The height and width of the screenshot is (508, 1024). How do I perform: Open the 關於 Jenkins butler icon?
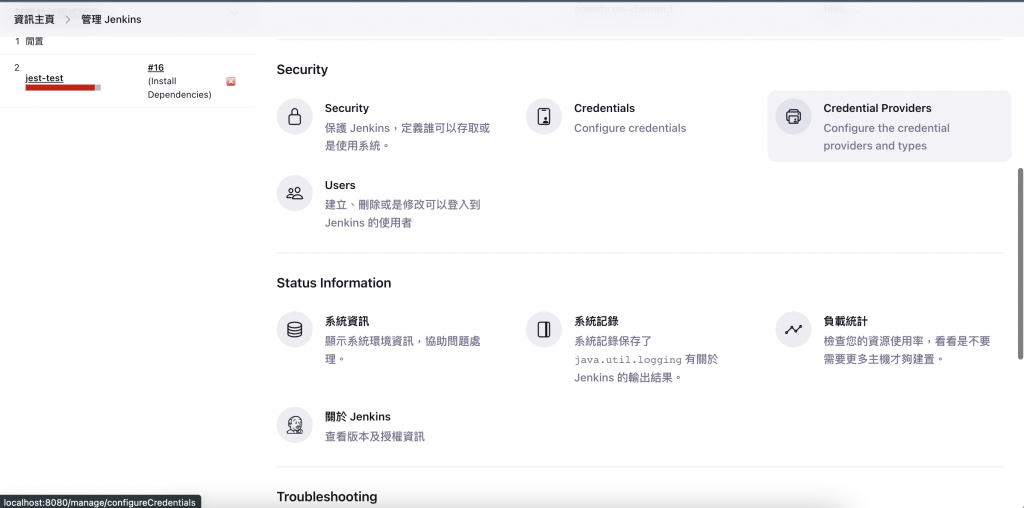(295, 425)
